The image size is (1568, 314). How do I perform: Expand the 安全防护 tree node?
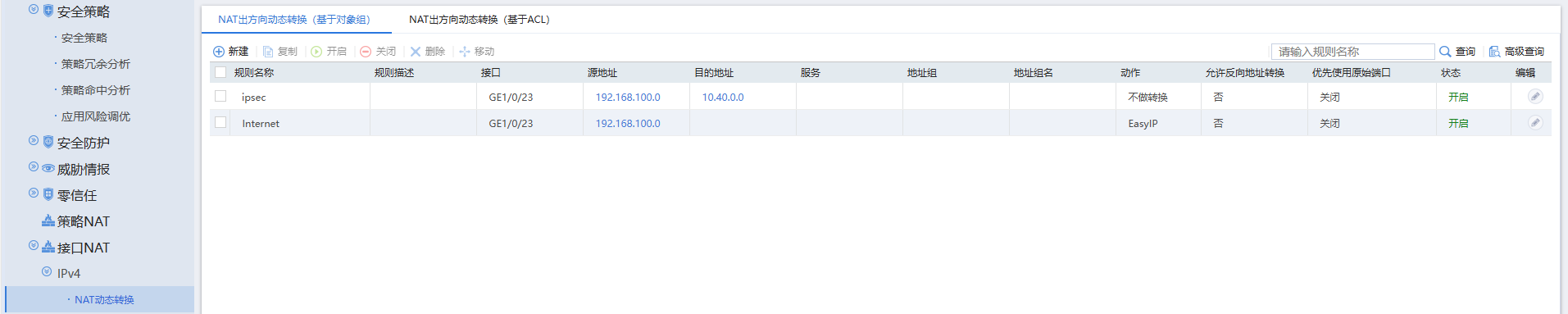pos(34,141)
